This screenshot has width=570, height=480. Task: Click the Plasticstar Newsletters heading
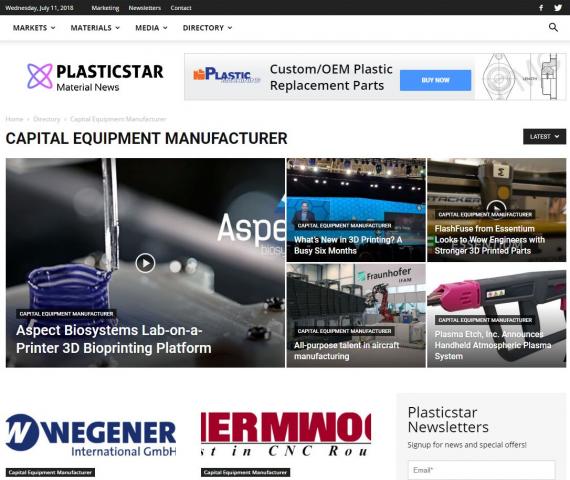(448, 420)
